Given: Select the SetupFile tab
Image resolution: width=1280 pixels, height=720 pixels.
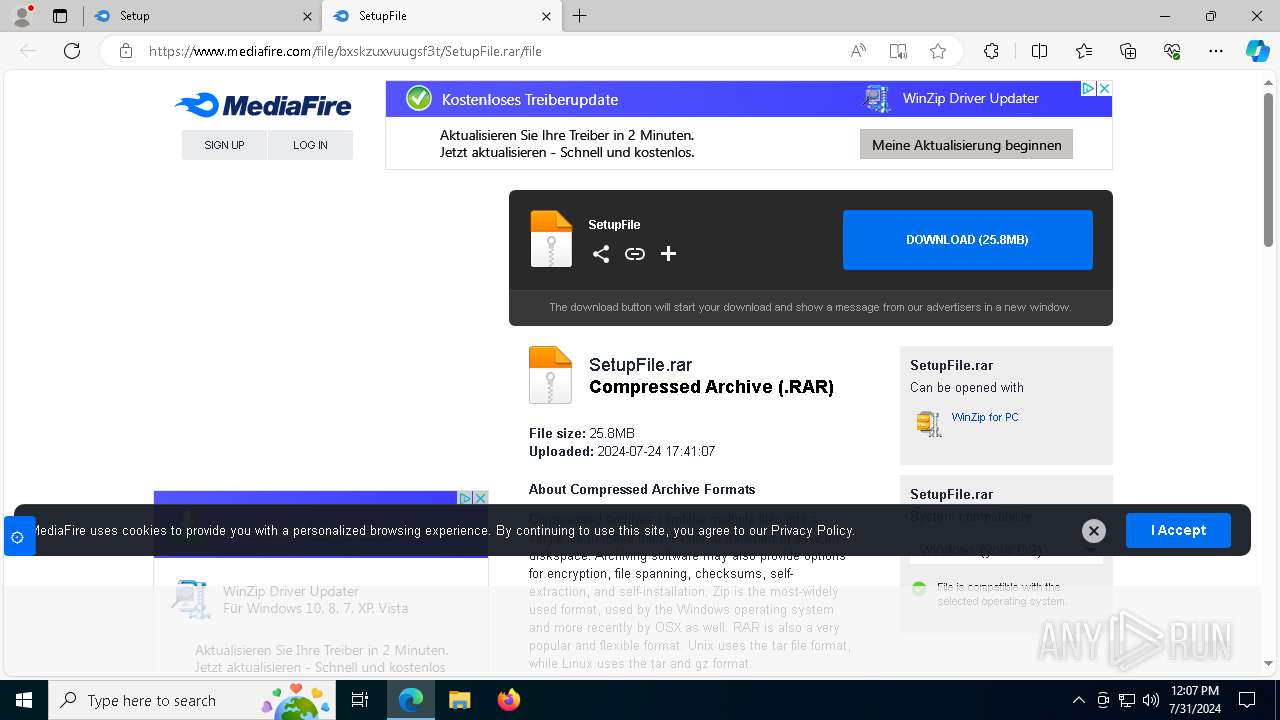Looking at the screenshot, I should click(x=440, y=16).
